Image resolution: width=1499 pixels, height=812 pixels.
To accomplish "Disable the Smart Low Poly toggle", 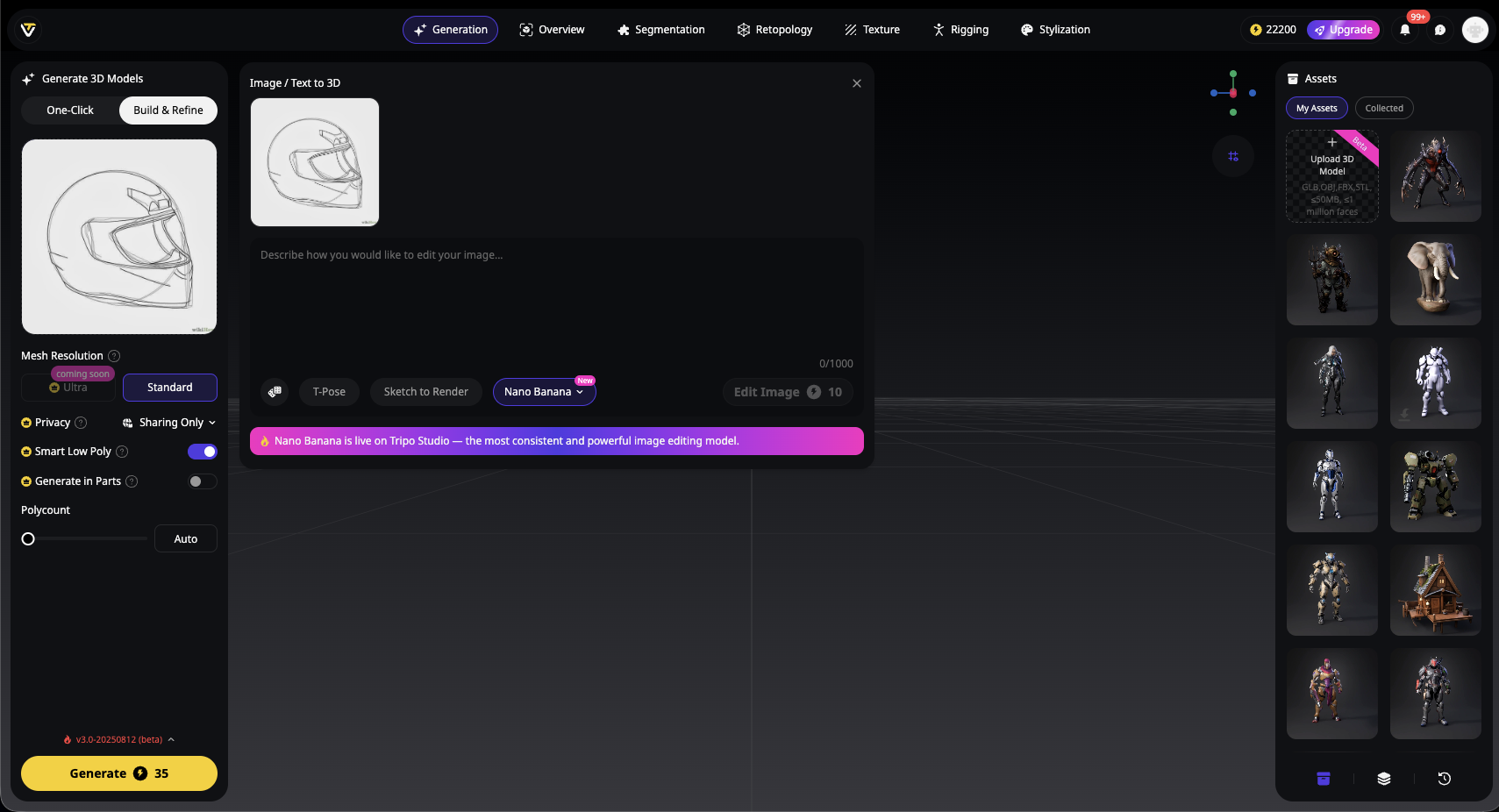I will pos(203,452).
